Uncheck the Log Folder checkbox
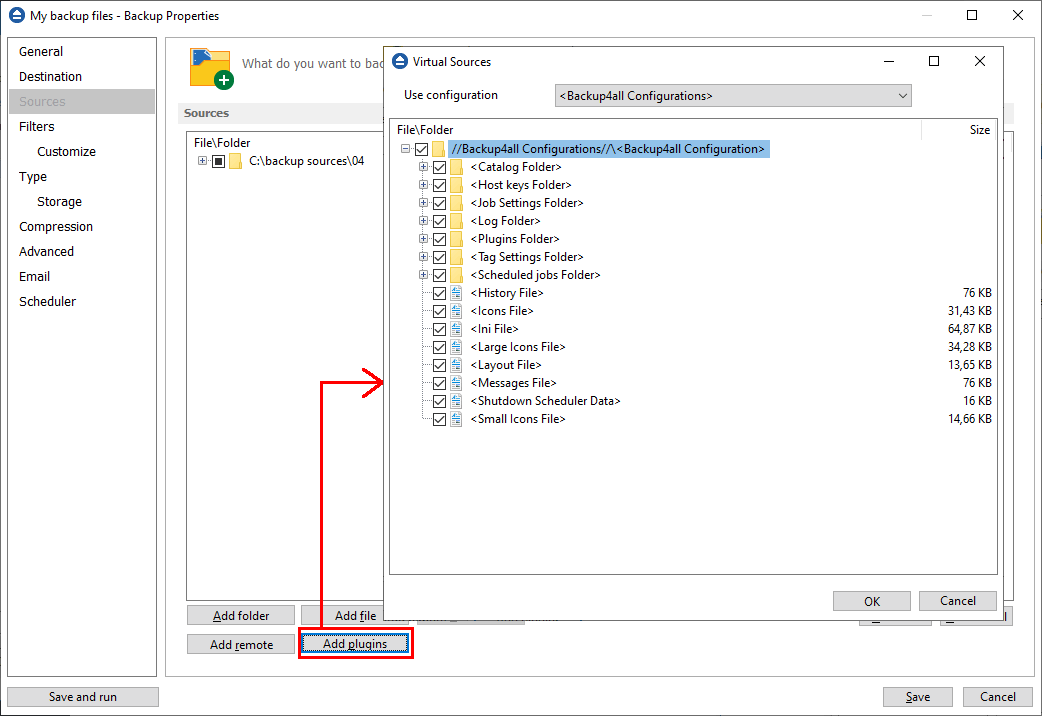This screenshot has width=1042, height=716. (439, 221)
